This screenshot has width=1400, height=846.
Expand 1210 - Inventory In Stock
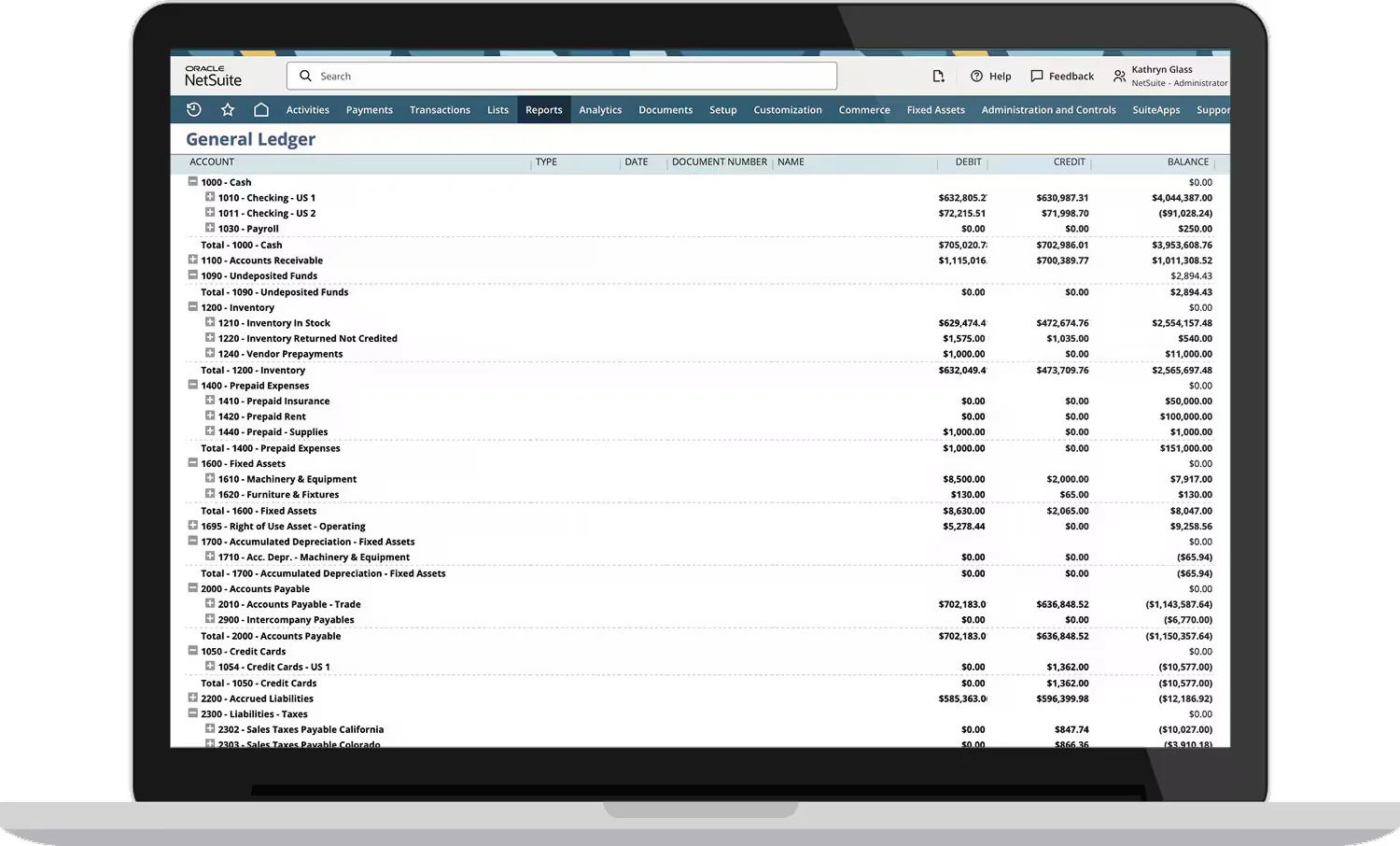click(210, 322)
